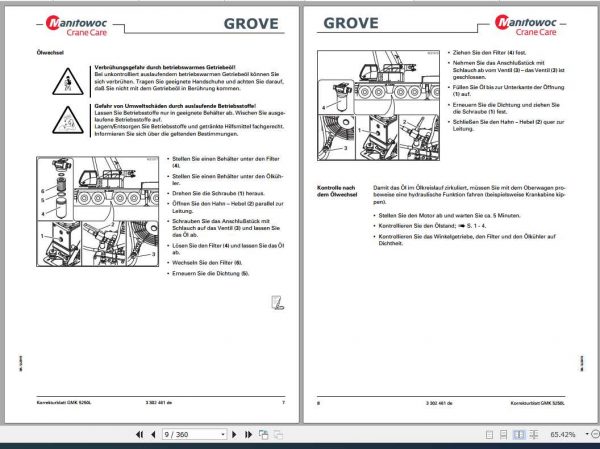Click the zoom out minus icon
The width and height of the screenshot is (600, 449).
(595, 434)
